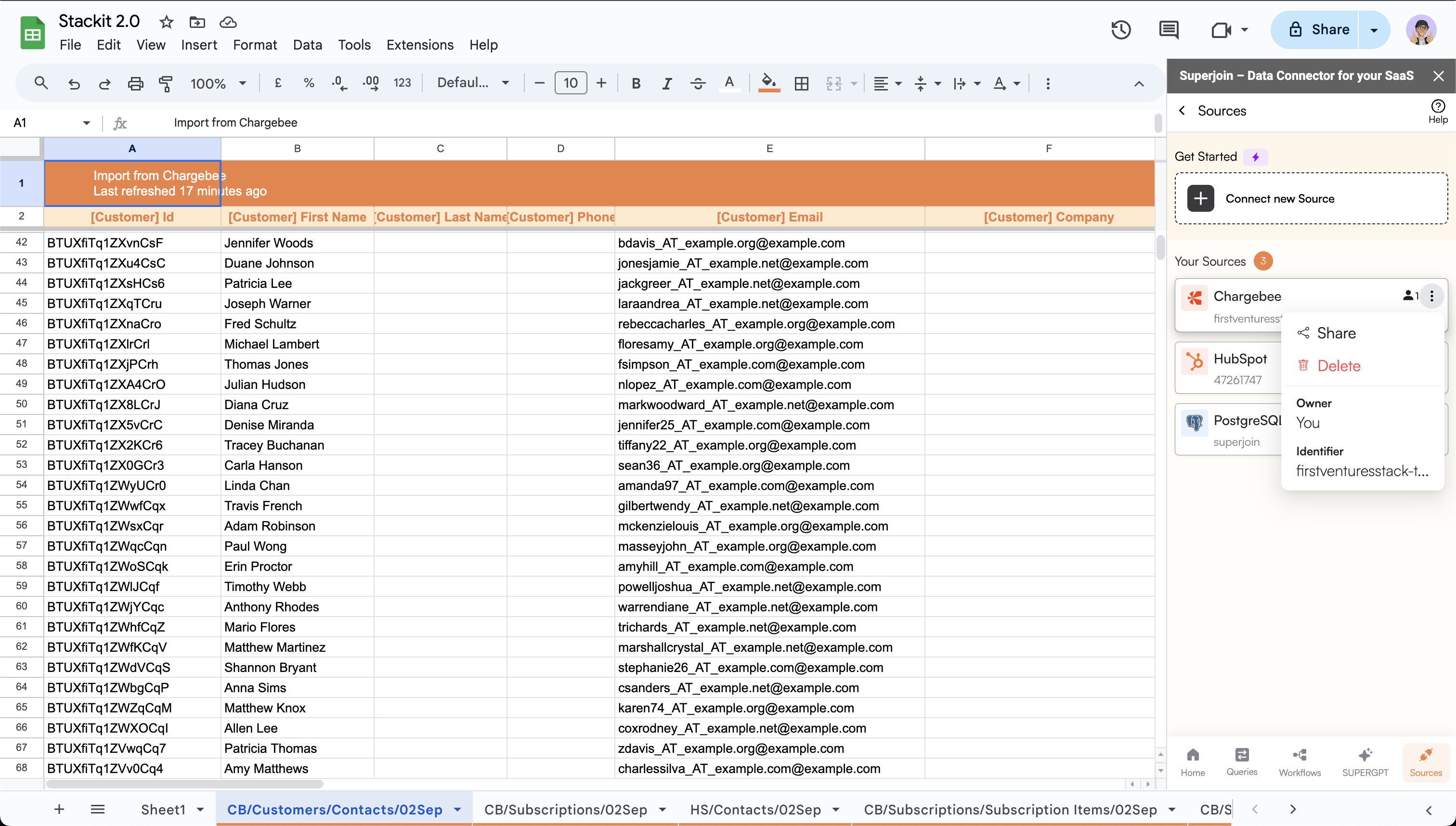Collapse the menus with the caret
Image resolution: width=1456 pixels, height=826 pixels.
click(1139, 83)
